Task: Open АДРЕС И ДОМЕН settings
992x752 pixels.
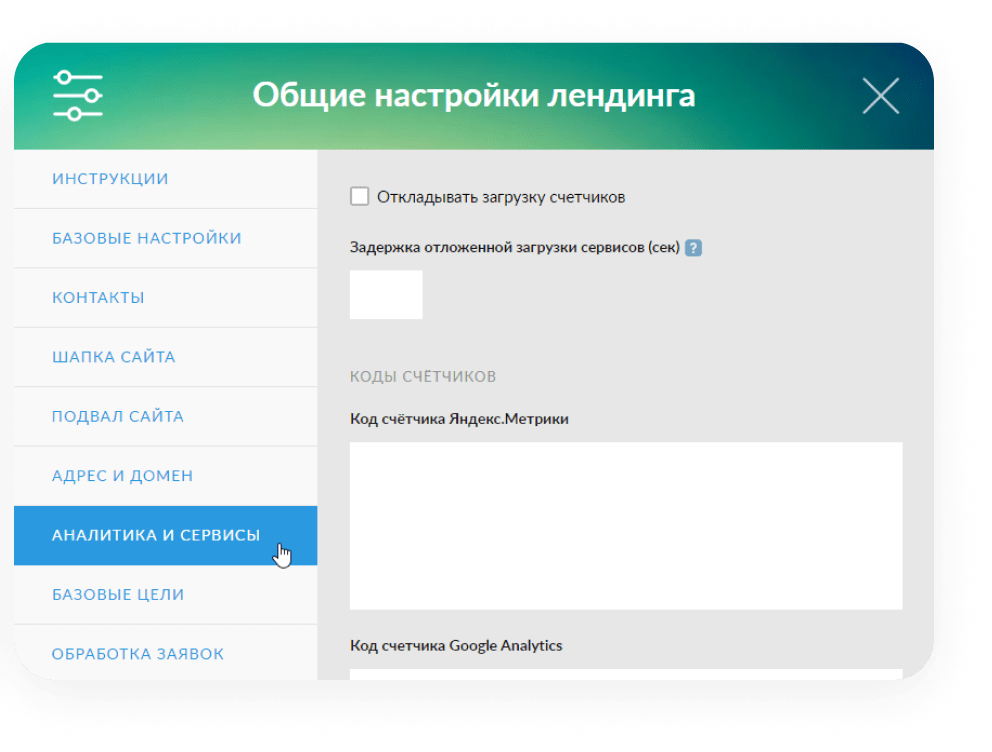Action: tap(120, 476)
